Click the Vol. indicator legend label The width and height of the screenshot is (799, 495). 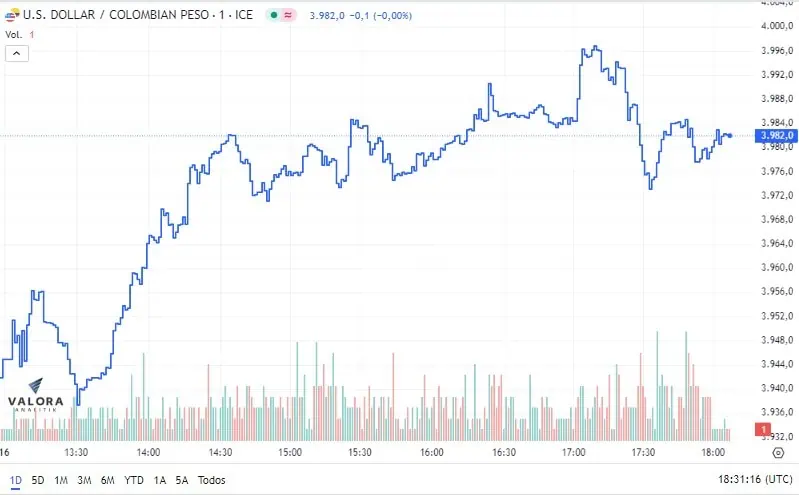(x=14, y=35)
